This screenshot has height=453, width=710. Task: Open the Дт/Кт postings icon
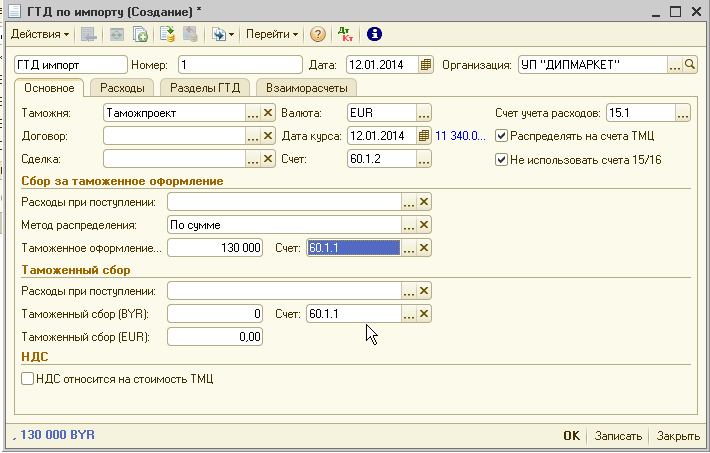(x=347, y=34)
